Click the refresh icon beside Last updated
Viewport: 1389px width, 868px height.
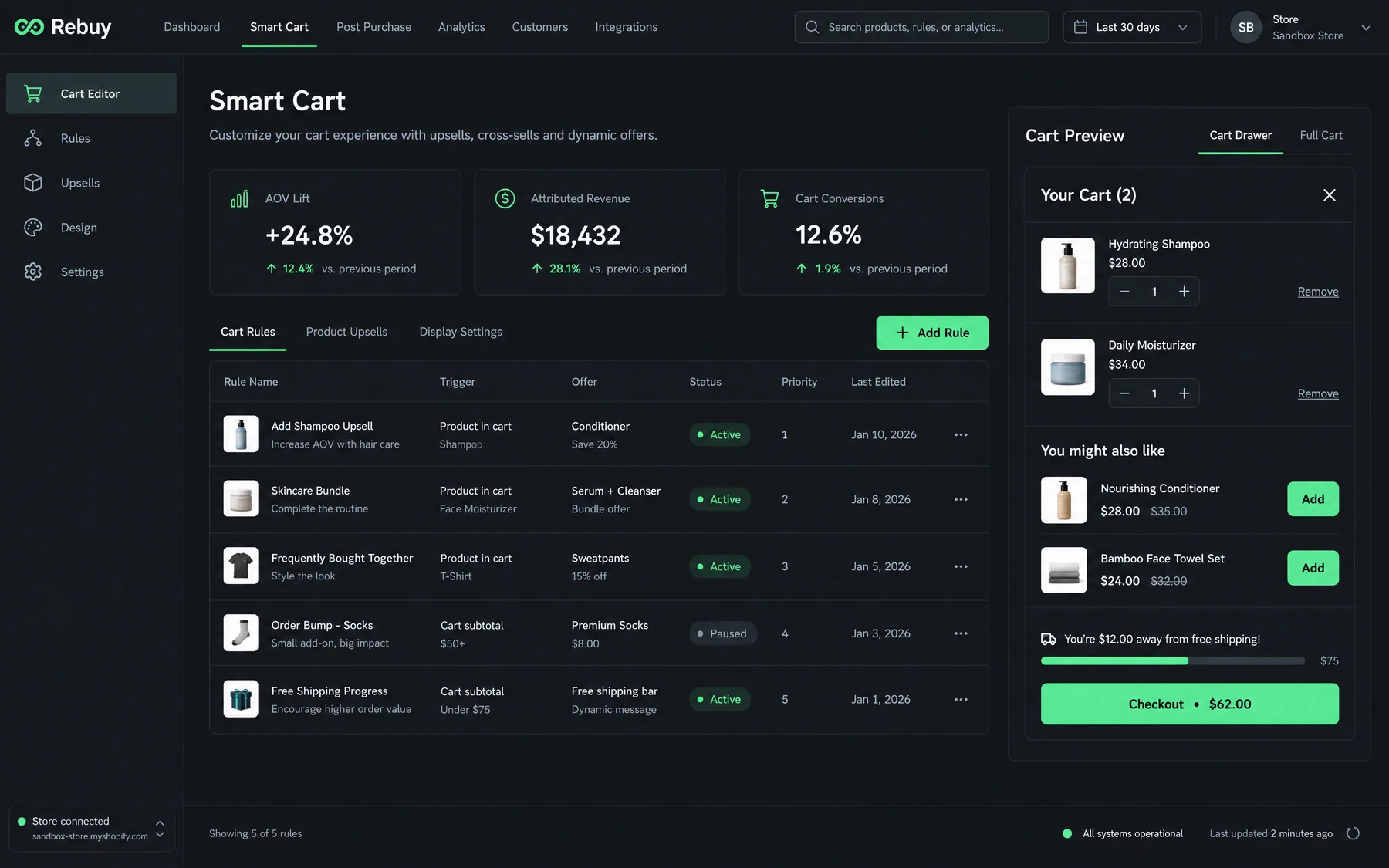click(x=1353, y=833)
